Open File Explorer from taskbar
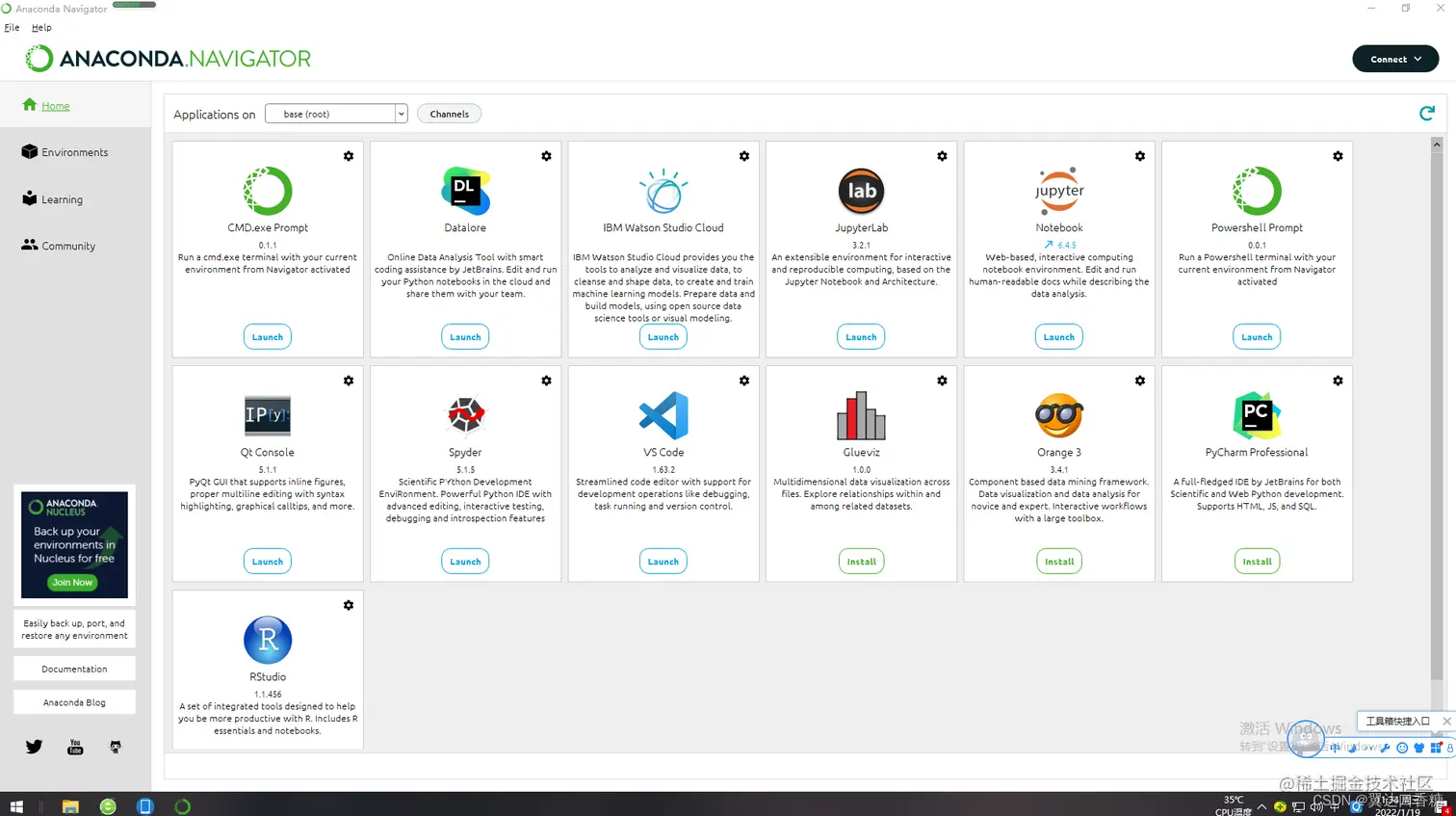Image resolution: width=1456 pixels, height=816 pixels. (x=70, y=806)
